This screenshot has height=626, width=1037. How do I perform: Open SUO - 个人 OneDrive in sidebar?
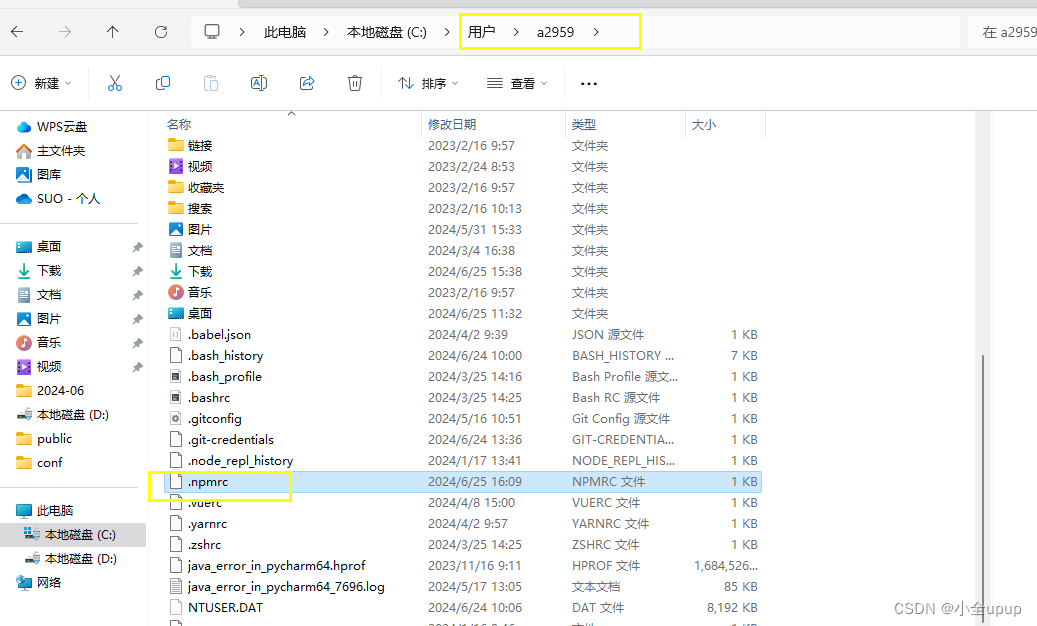tap(58, 198)
